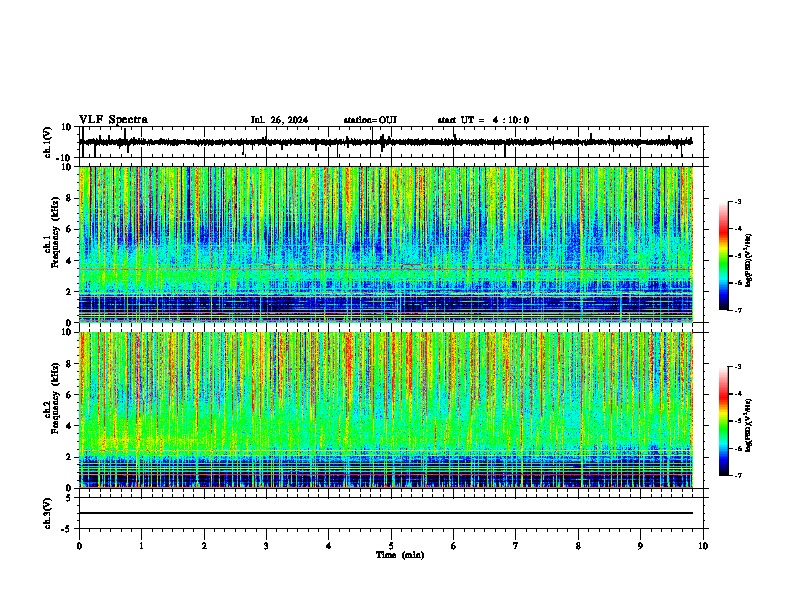Select the "start UT = 4:10:0" header text
The height and width of the screenshot is (612, 792).
(483, 120)
